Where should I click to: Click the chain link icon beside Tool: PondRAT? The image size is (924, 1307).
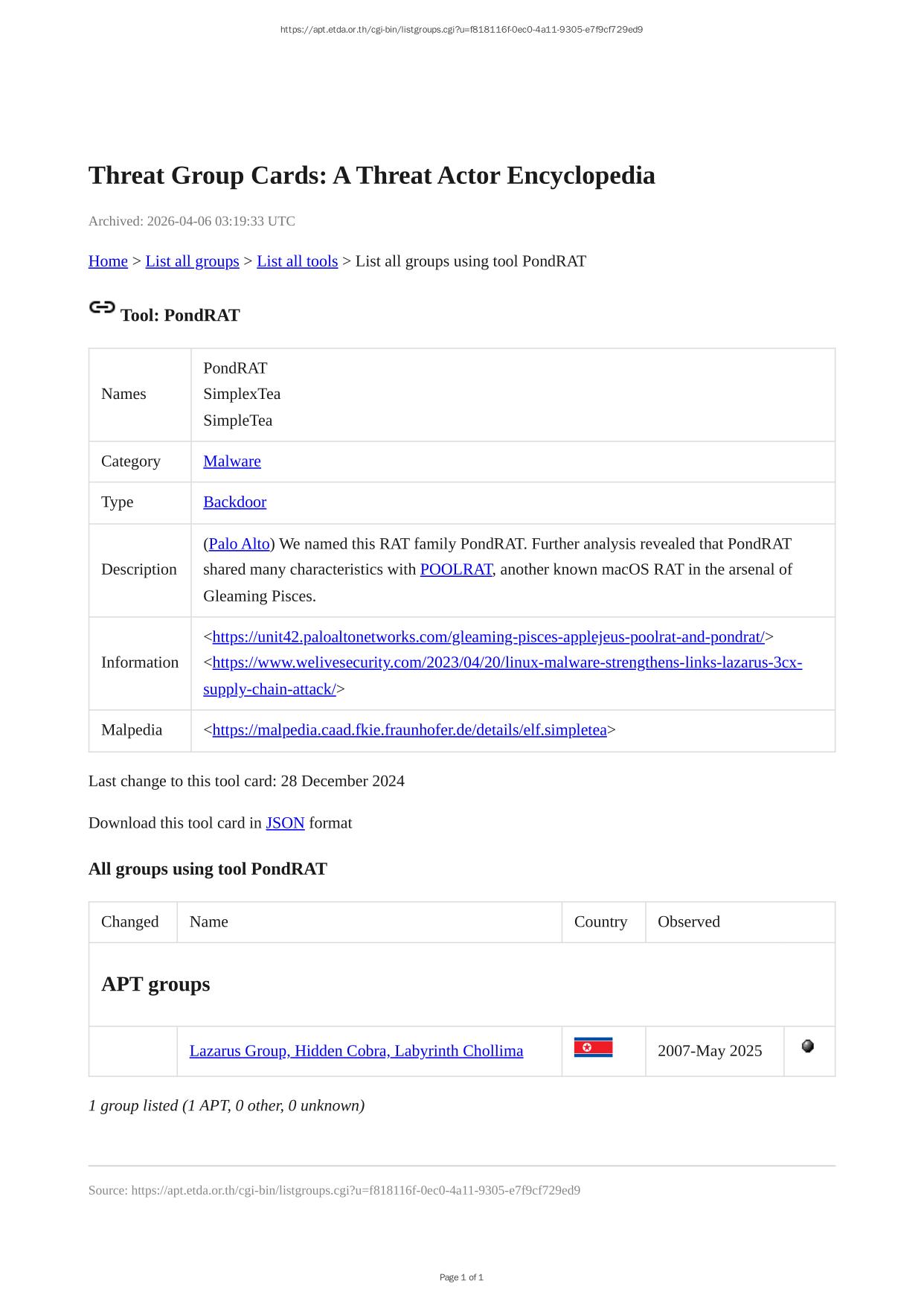coord(102,307)
